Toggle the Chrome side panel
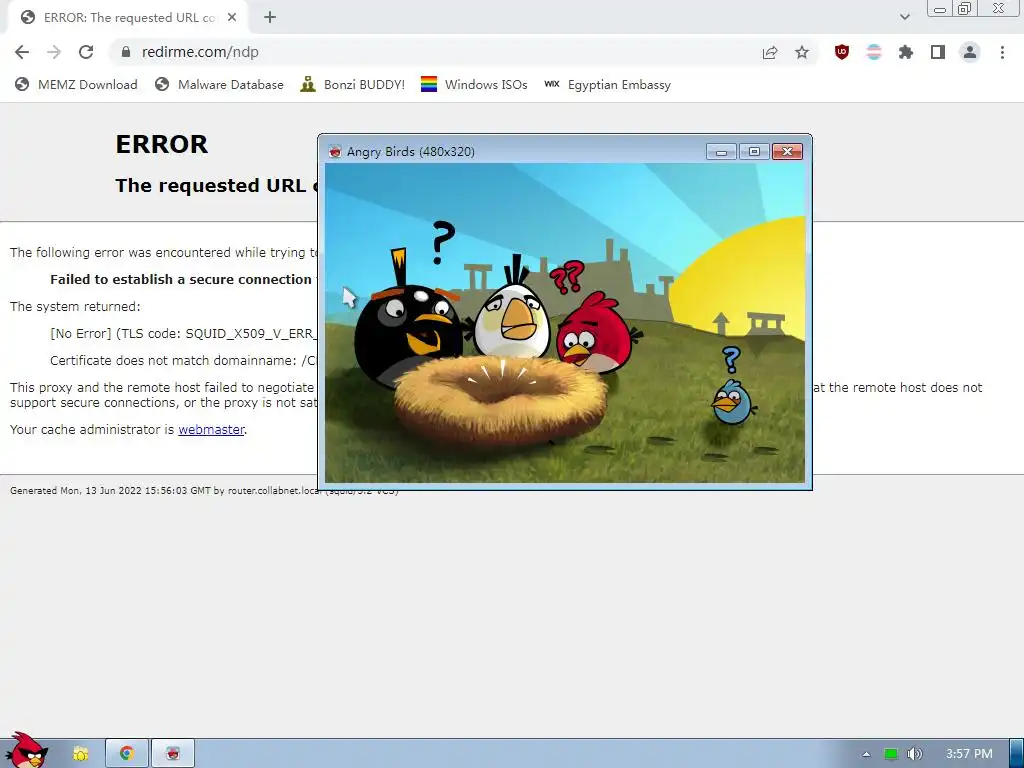 938,52
